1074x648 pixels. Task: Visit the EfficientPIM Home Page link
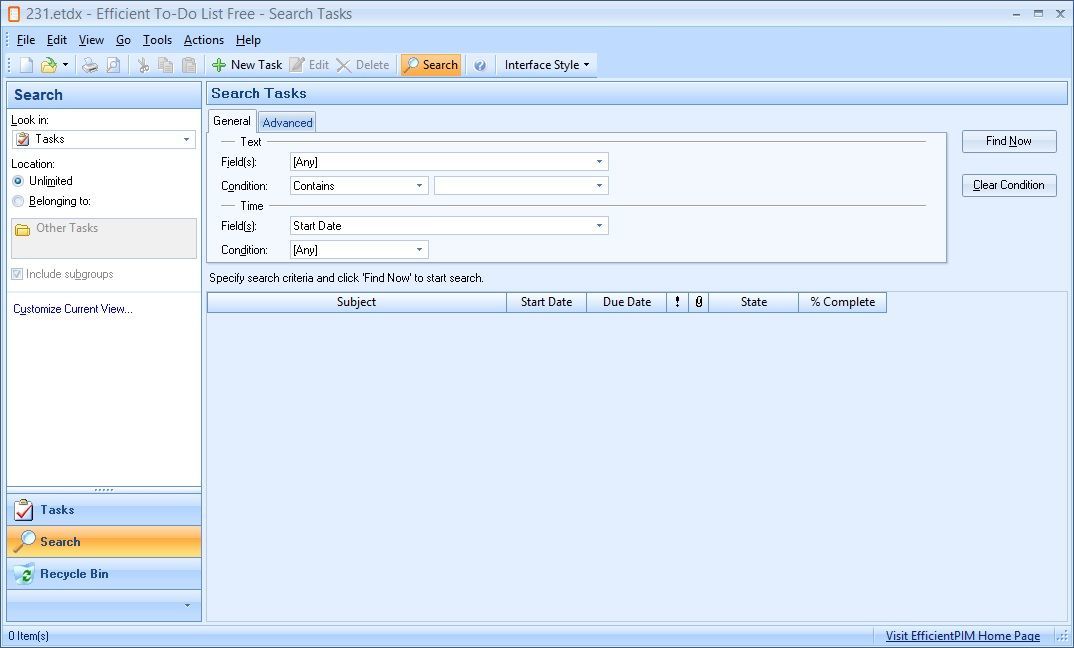tap(961, 635)
